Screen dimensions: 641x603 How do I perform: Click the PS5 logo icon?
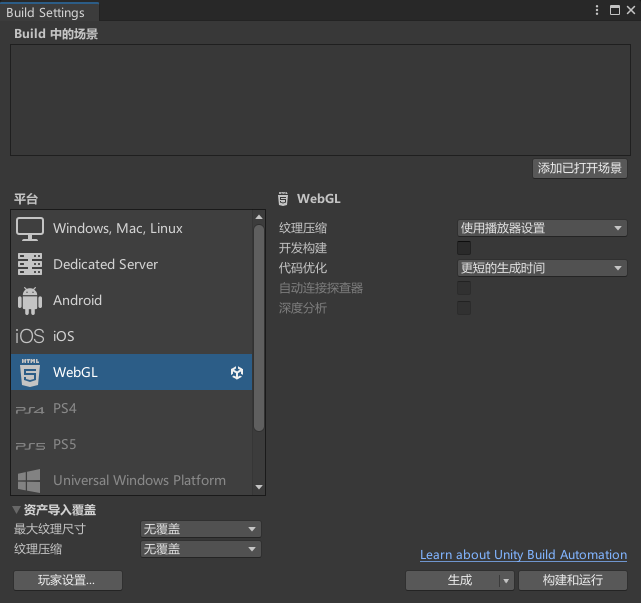tap(30, 445)
